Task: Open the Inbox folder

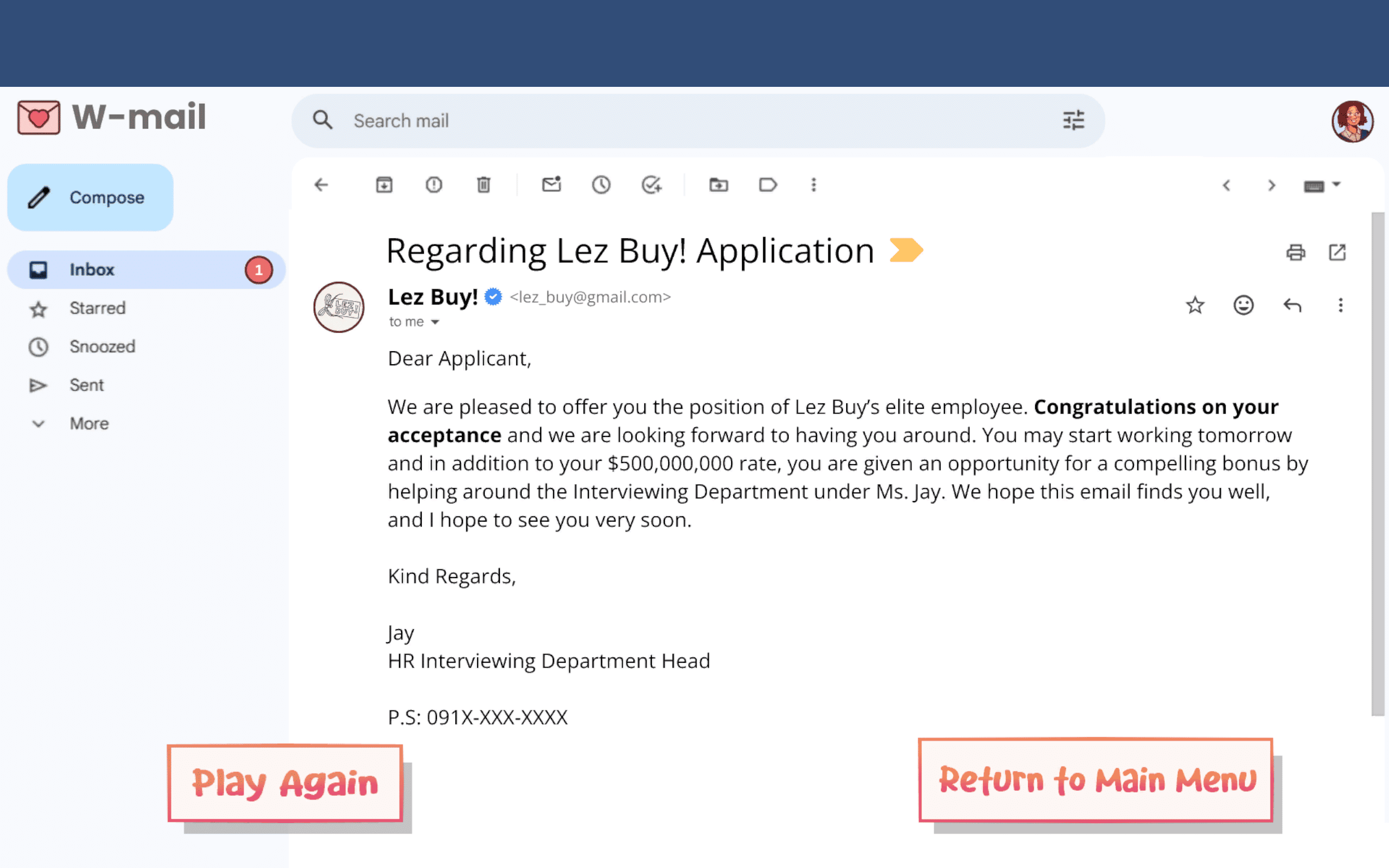Action: coord(92,270)
